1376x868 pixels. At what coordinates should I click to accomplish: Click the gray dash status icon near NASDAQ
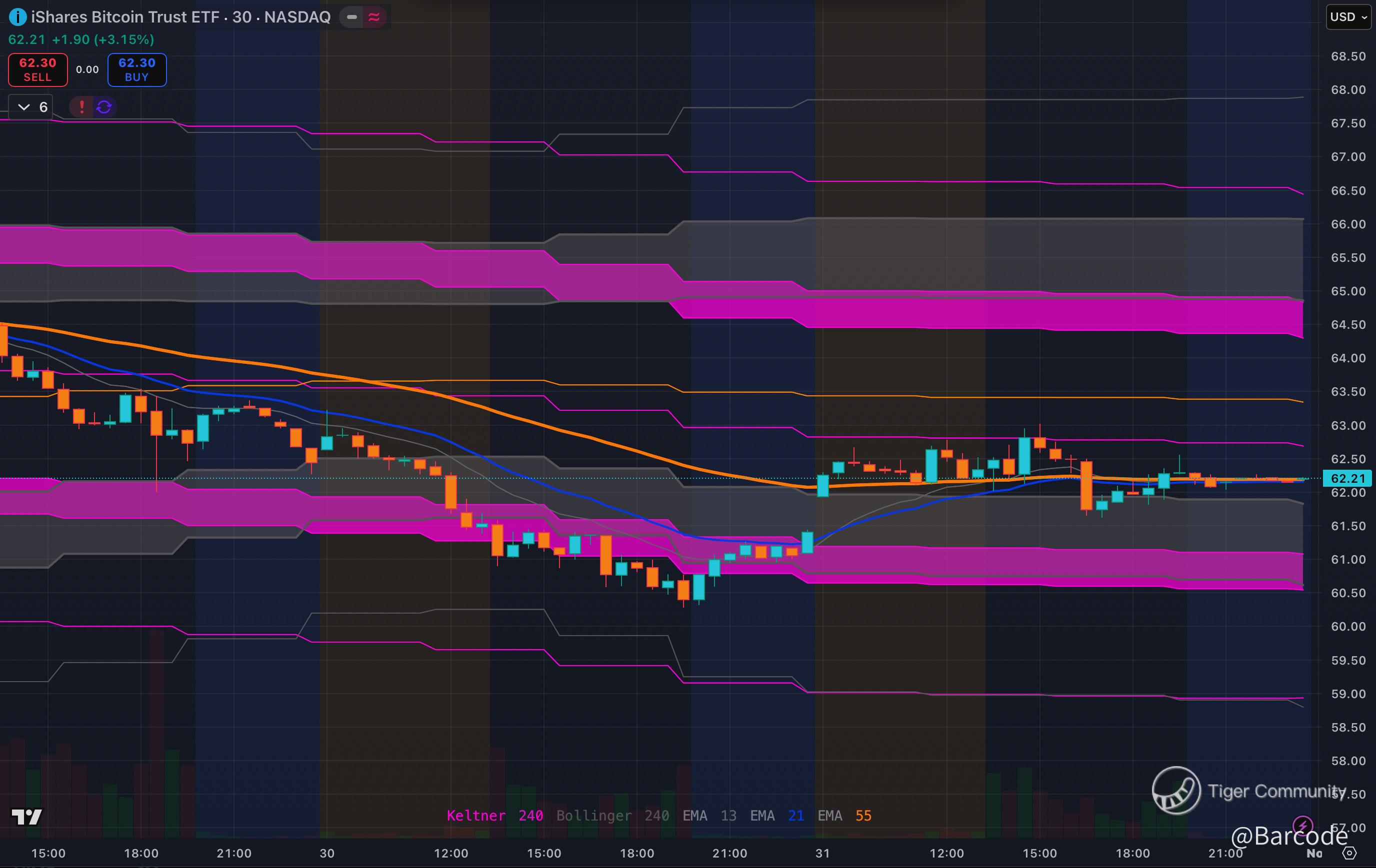352,17
